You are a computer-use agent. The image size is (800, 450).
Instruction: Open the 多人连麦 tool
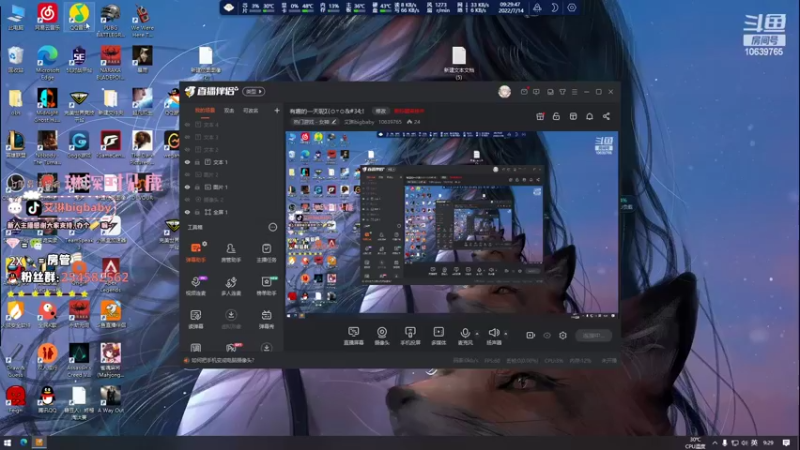coord(231,285)
